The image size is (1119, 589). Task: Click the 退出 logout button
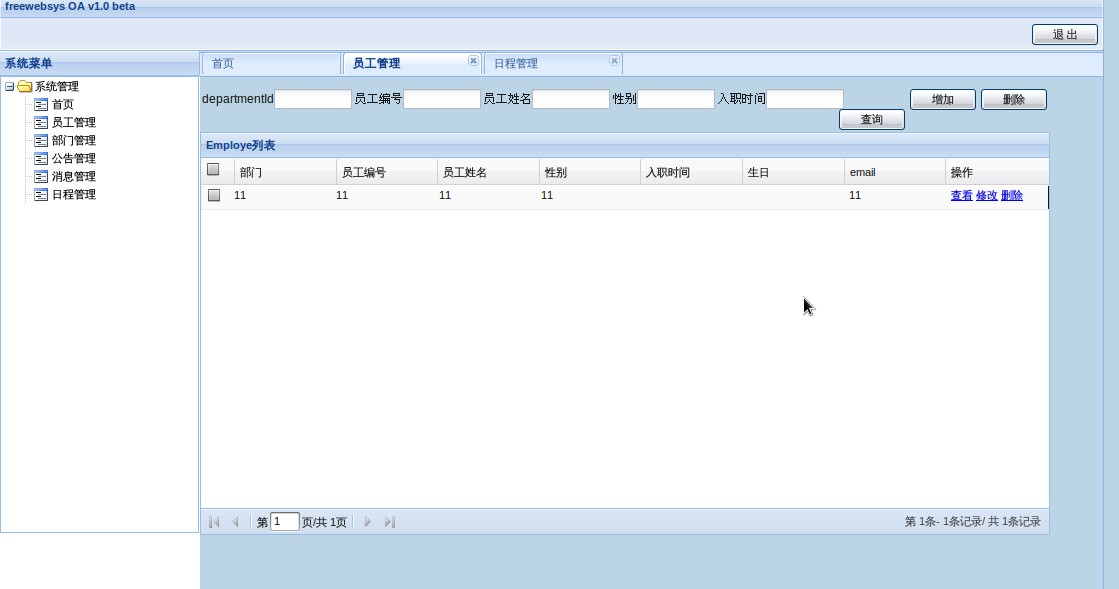[x=1066, y=34]
